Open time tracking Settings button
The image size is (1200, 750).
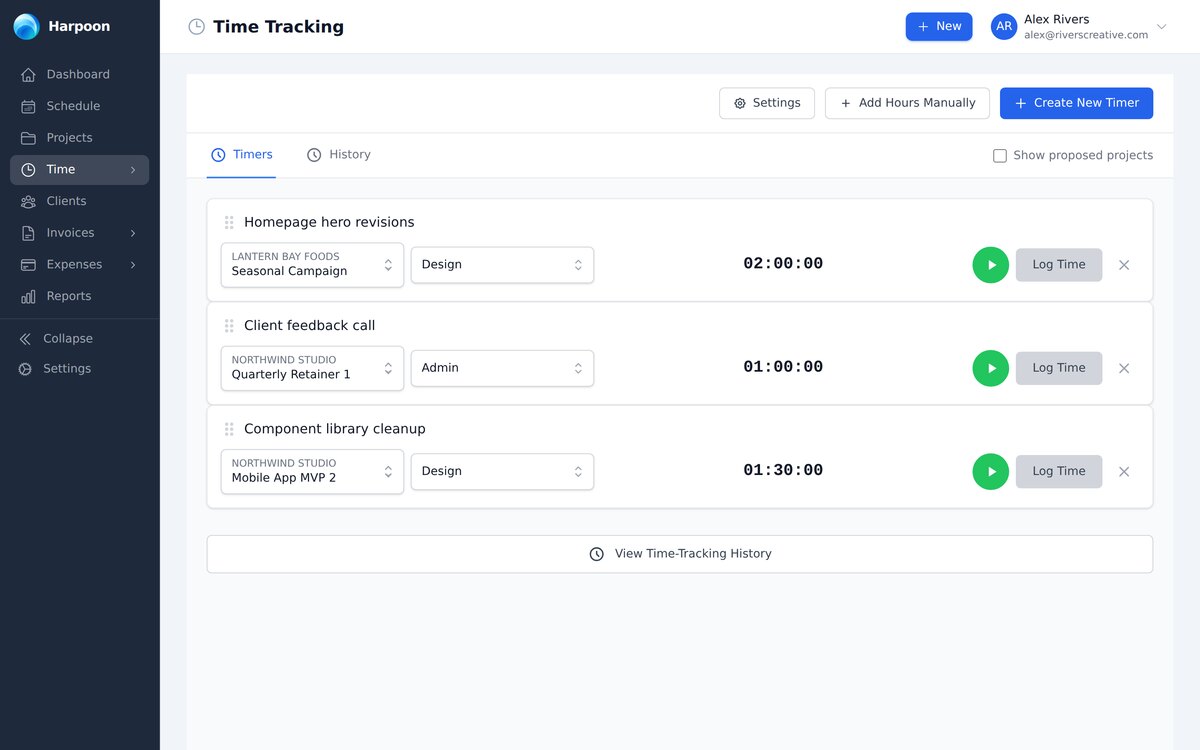[767, 103]
